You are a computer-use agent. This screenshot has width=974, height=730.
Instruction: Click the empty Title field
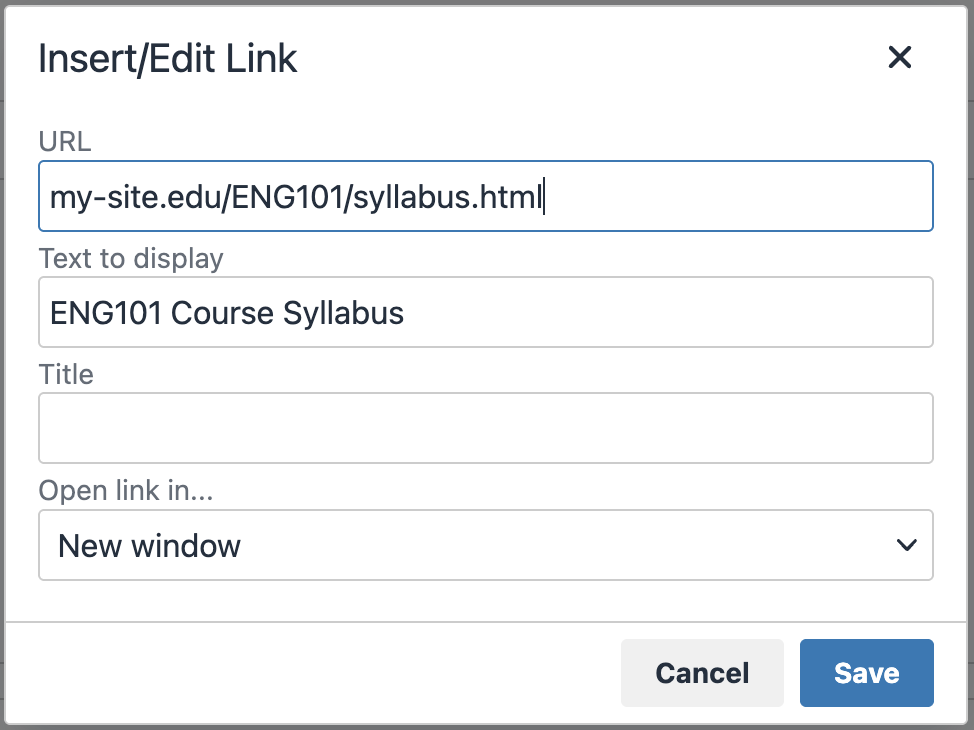coord(485,428)
